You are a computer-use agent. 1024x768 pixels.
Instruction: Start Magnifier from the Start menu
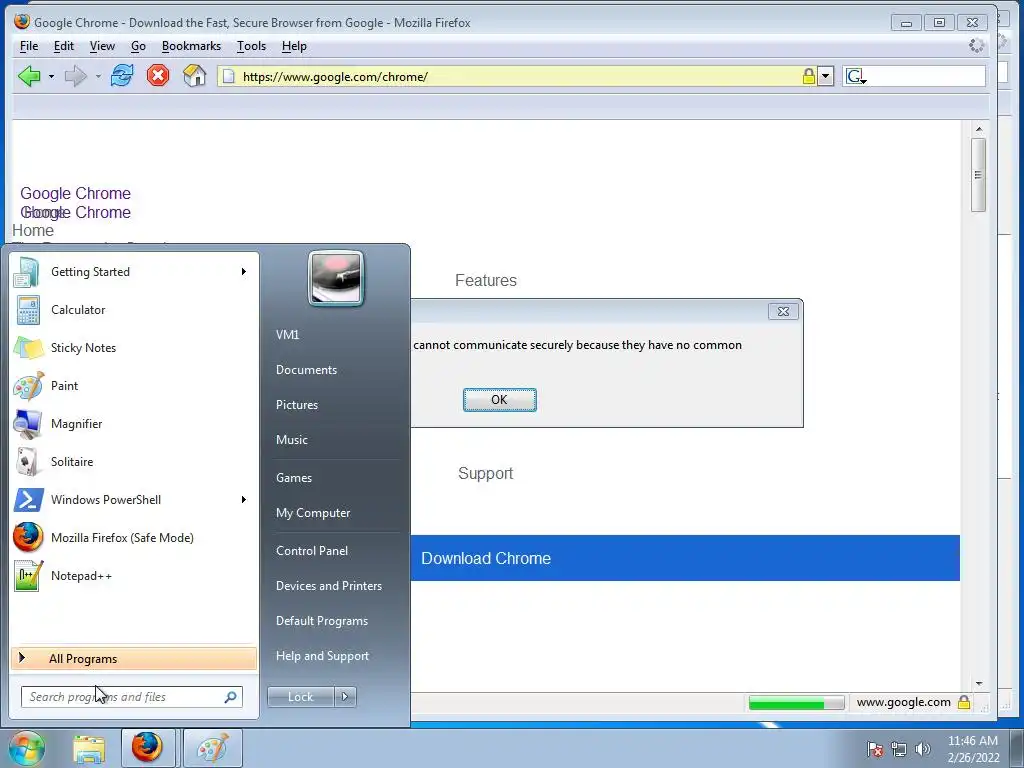pos(134,423)
